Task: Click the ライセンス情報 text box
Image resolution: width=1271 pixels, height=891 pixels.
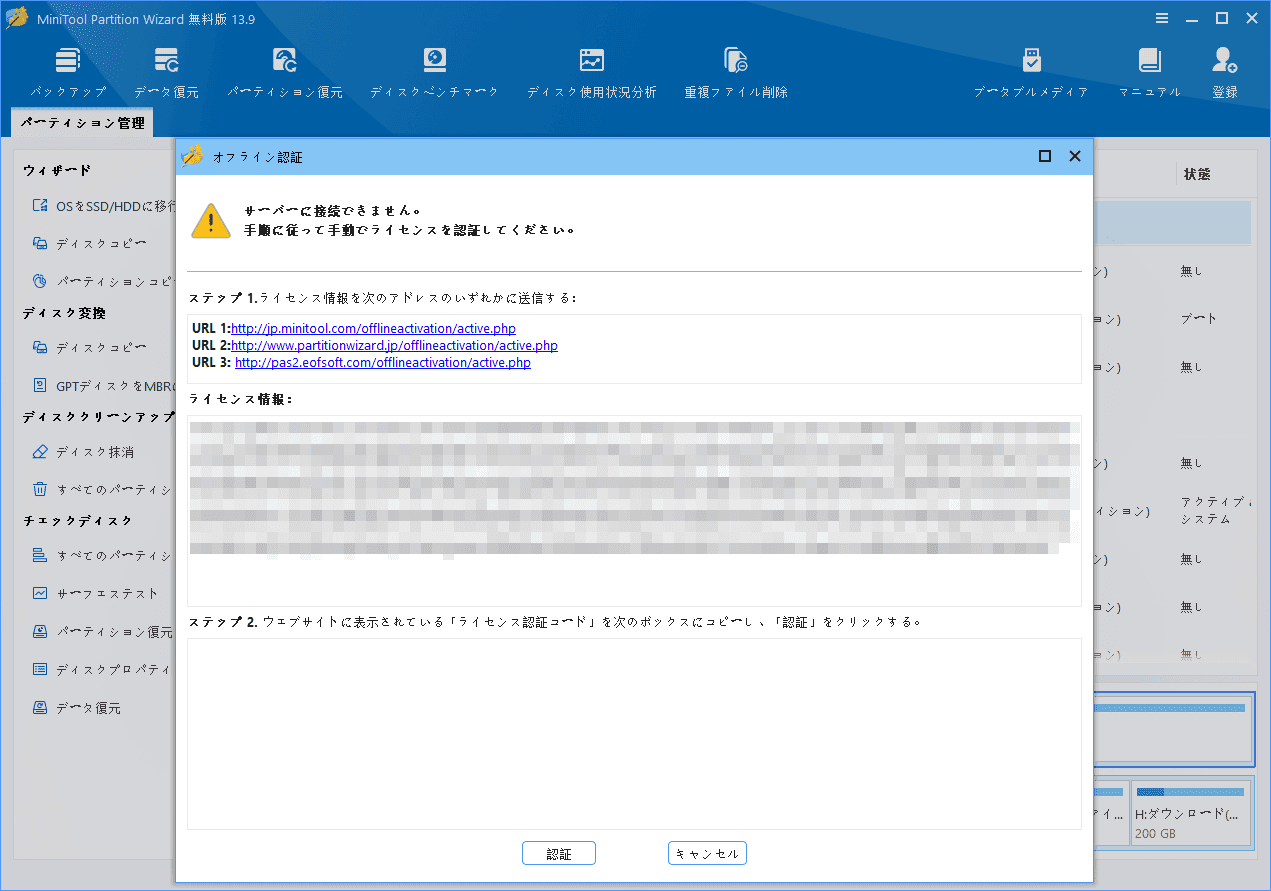Action: (634, 511)
